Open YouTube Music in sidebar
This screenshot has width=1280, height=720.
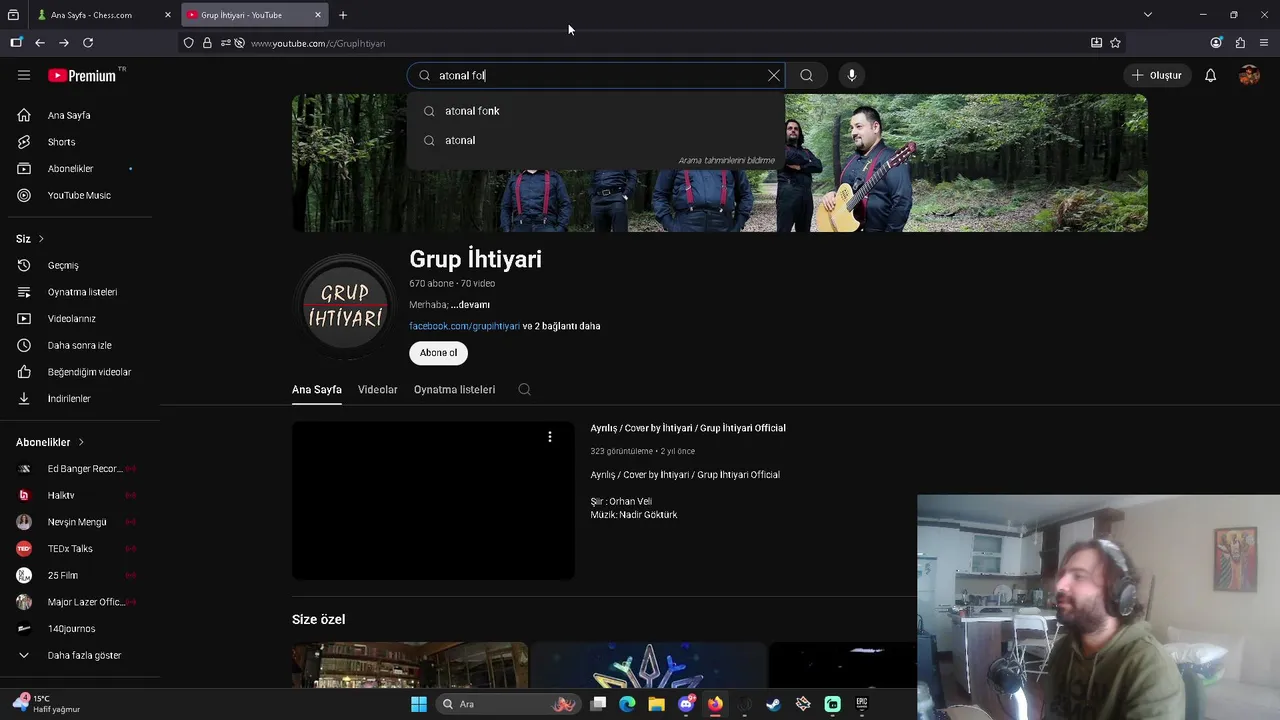coord(80,195)
